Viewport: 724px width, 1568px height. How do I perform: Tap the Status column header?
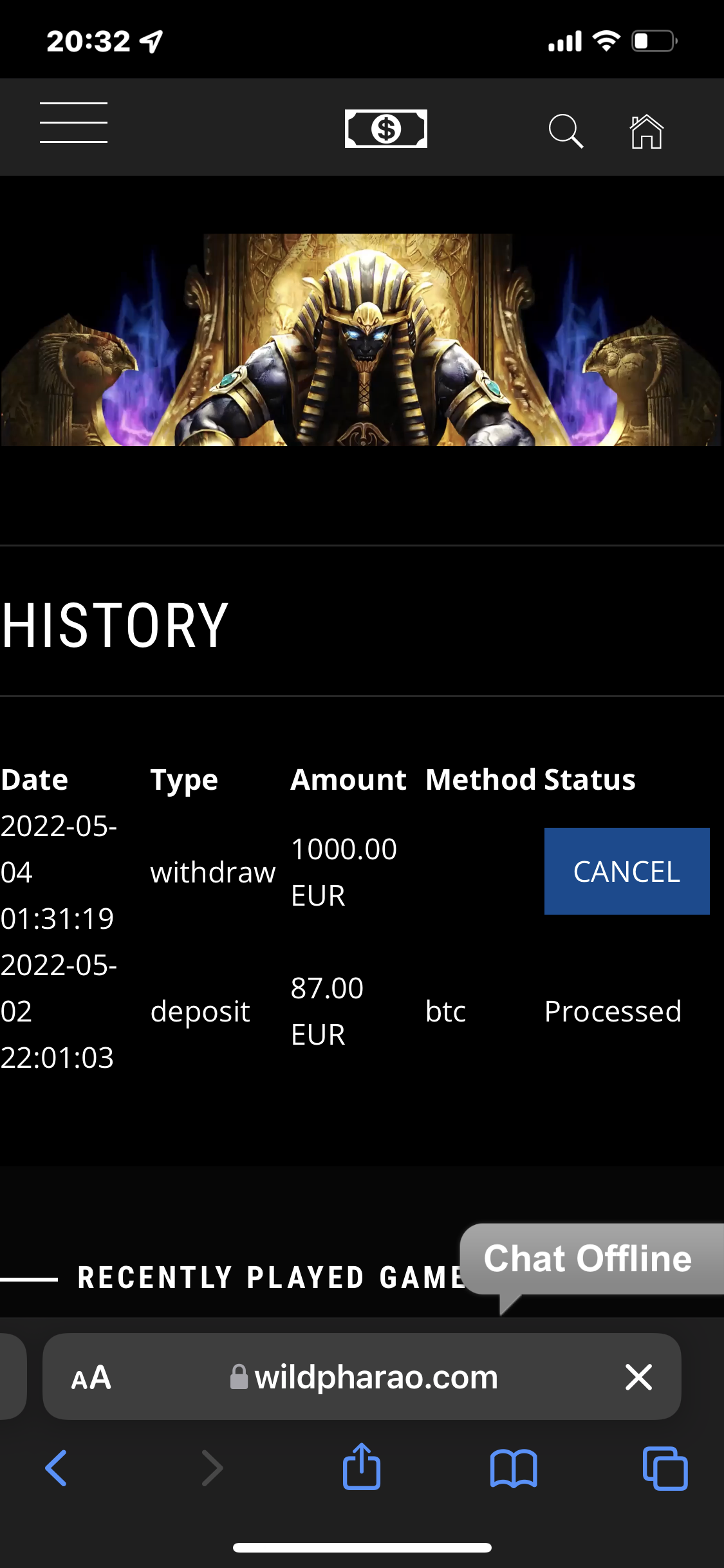(589, 779)
